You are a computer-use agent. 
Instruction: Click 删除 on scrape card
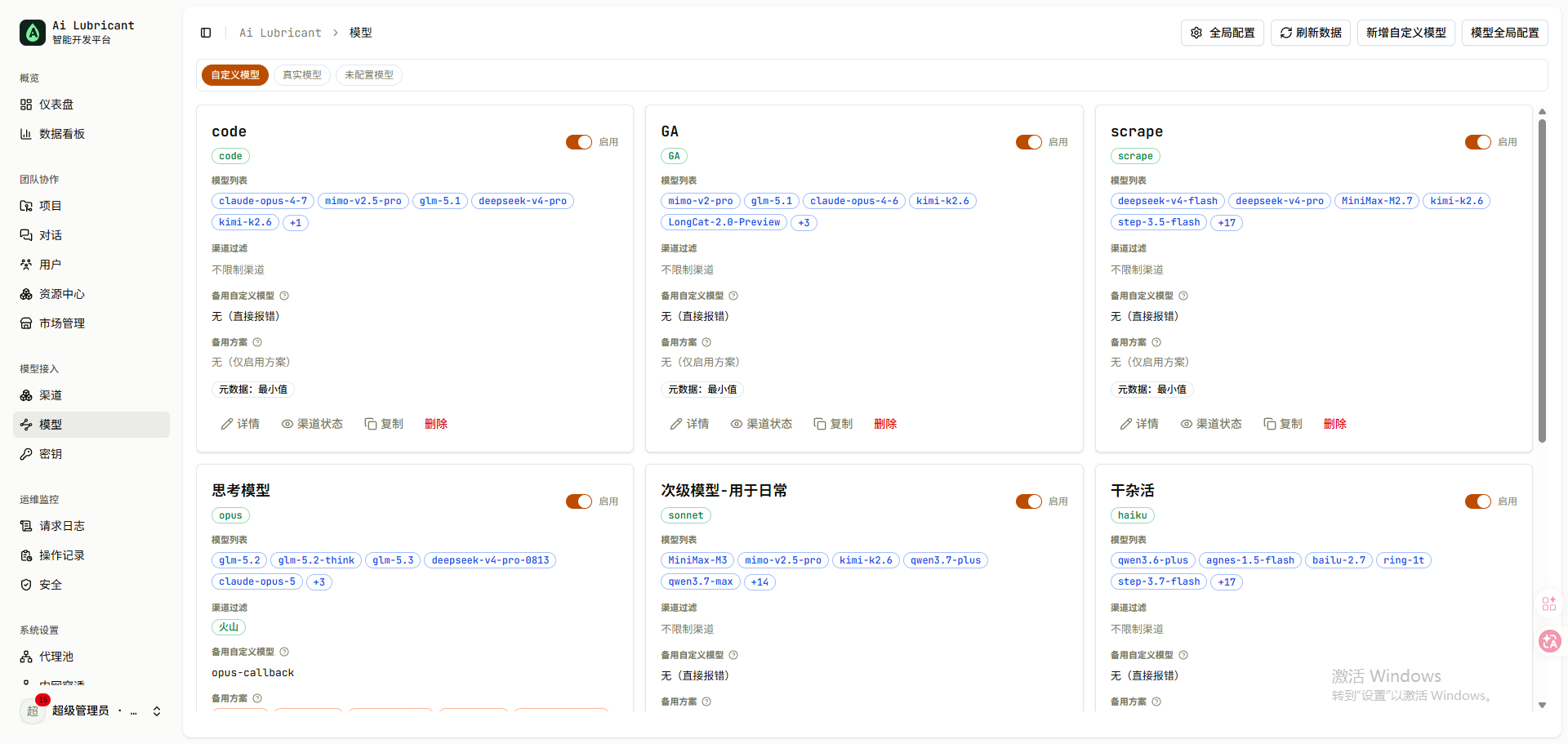[1335, 424]
